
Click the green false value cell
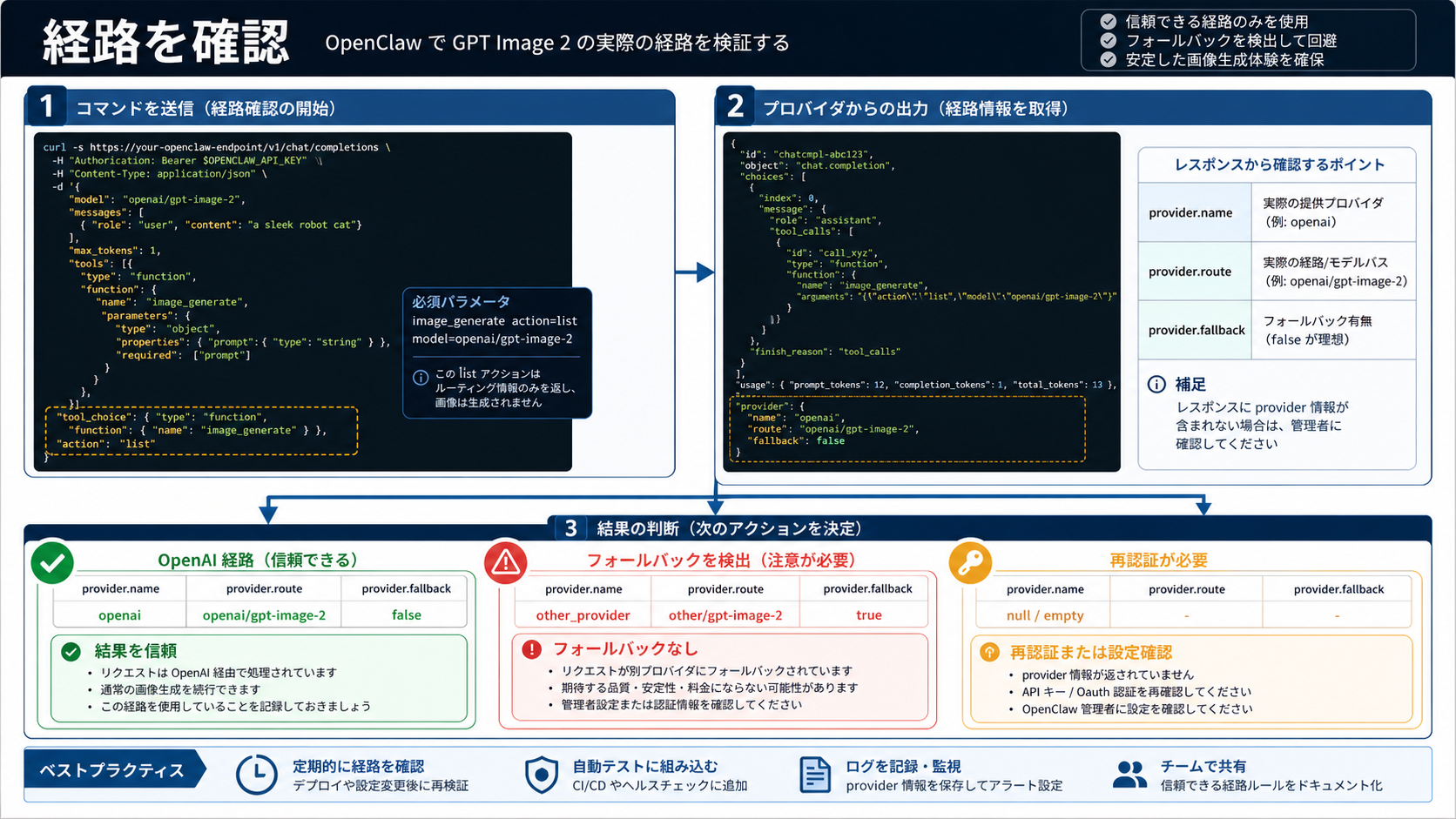click(406, 615)
